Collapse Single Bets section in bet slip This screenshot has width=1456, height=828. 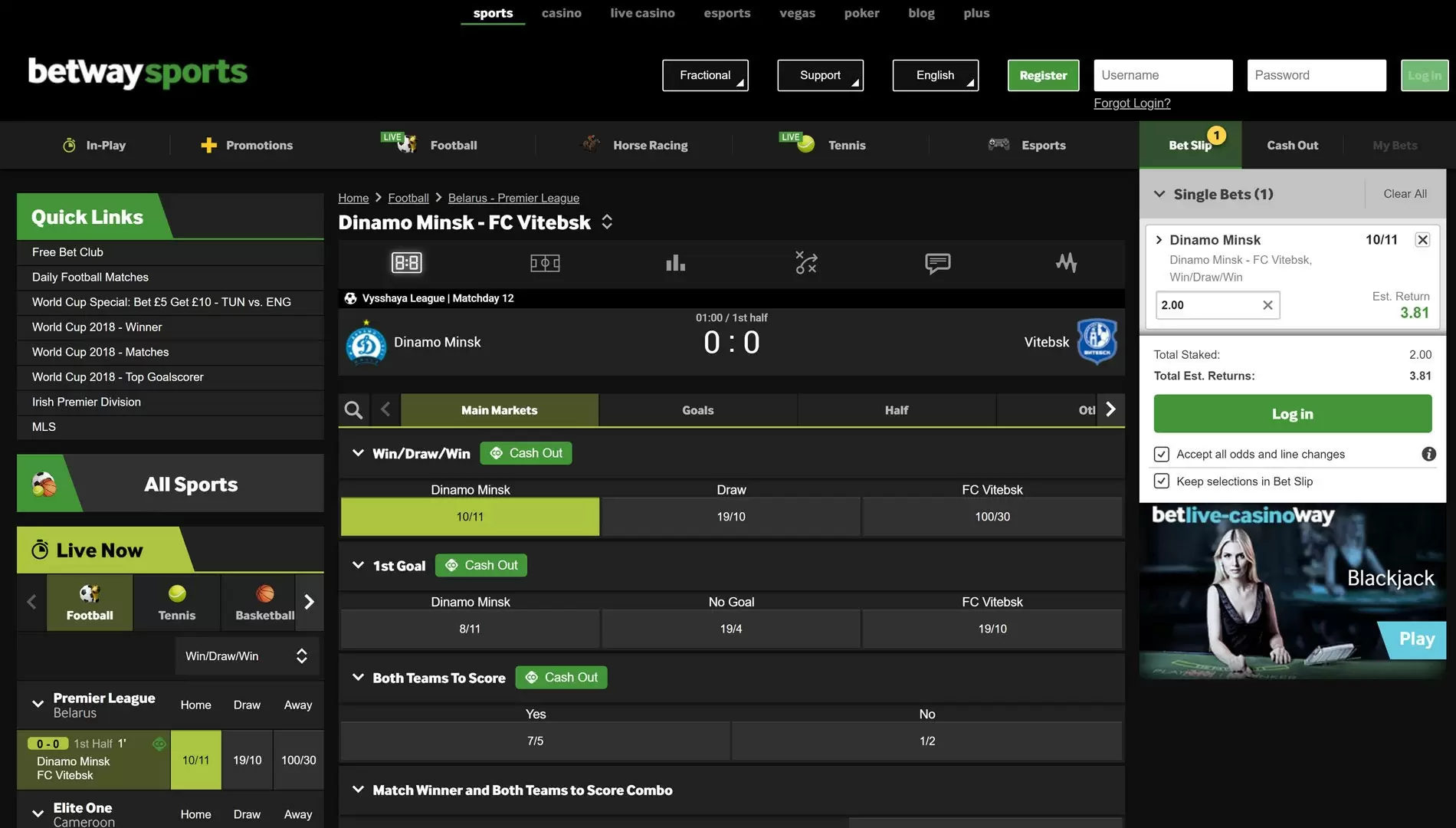pos(1159,194)
